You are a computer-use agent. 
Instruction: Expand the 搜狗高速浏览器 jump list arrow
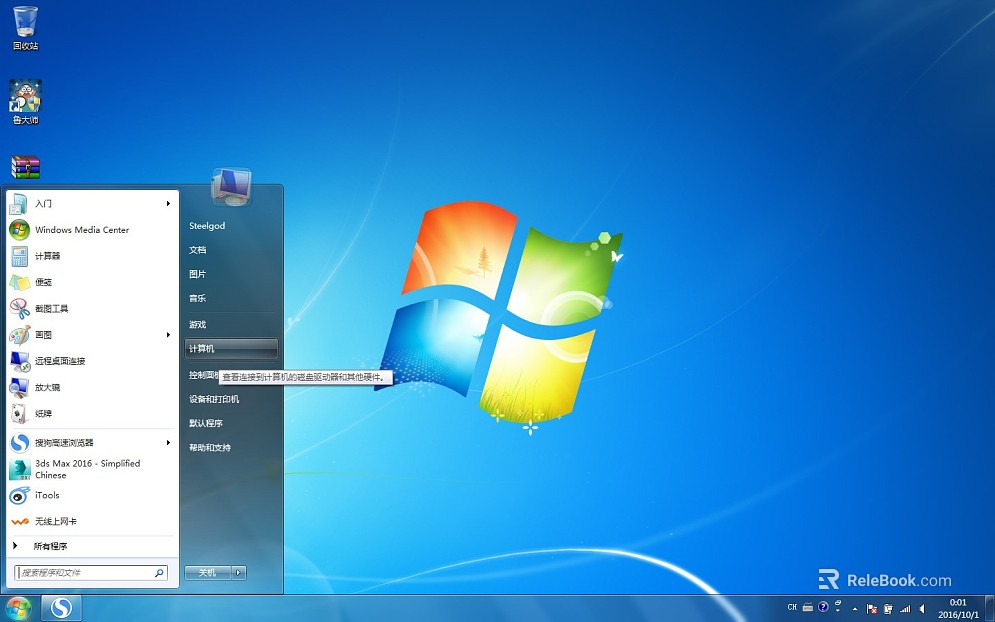[168, 442]
